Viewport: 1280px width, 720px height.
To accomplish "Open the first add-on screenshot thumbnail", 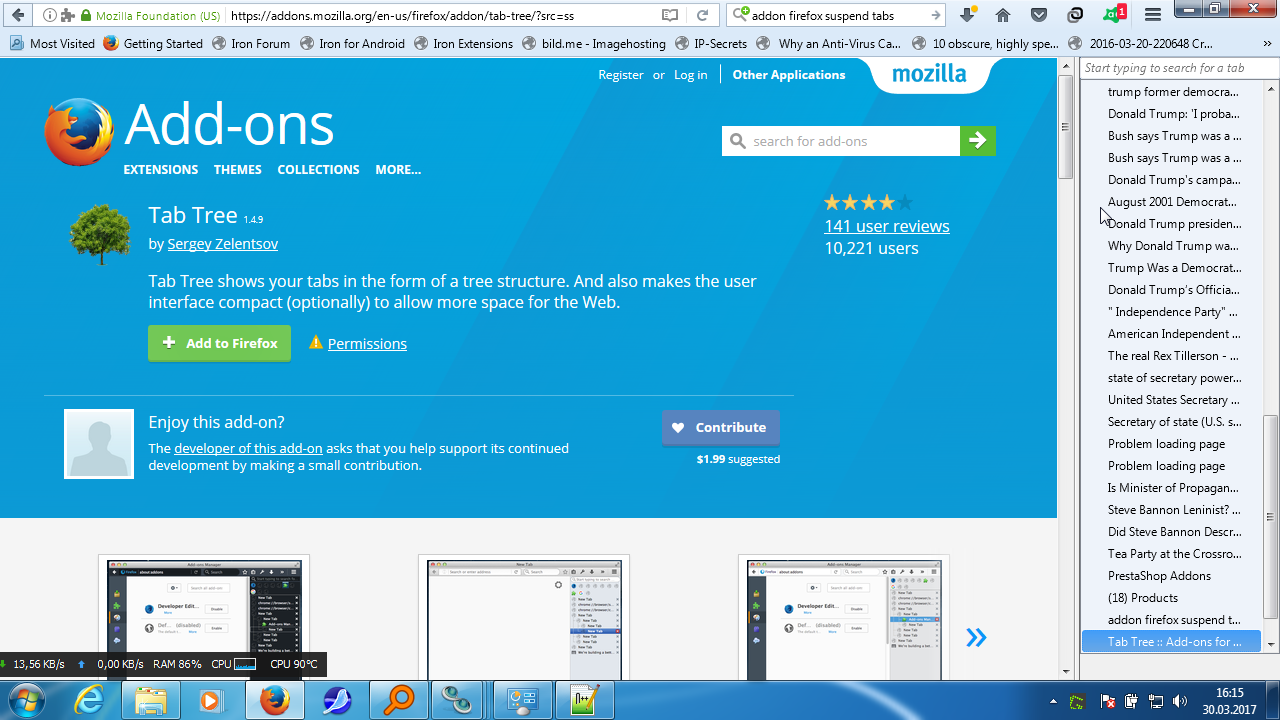I will 204,618.
